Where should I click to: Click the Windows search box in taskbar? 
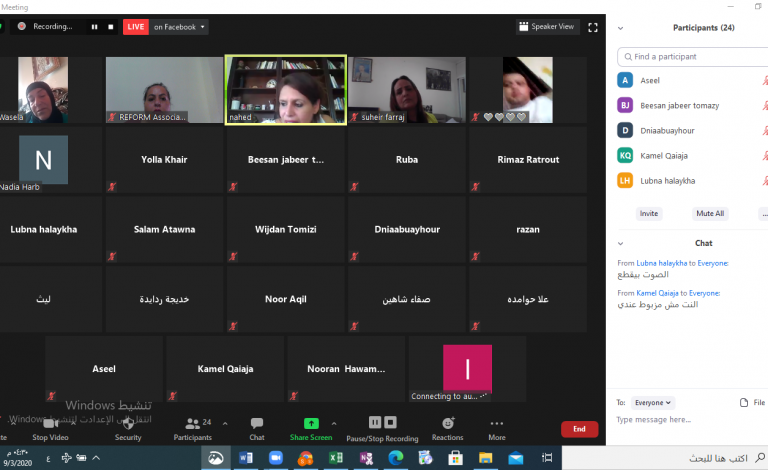(x=665, y=458)
